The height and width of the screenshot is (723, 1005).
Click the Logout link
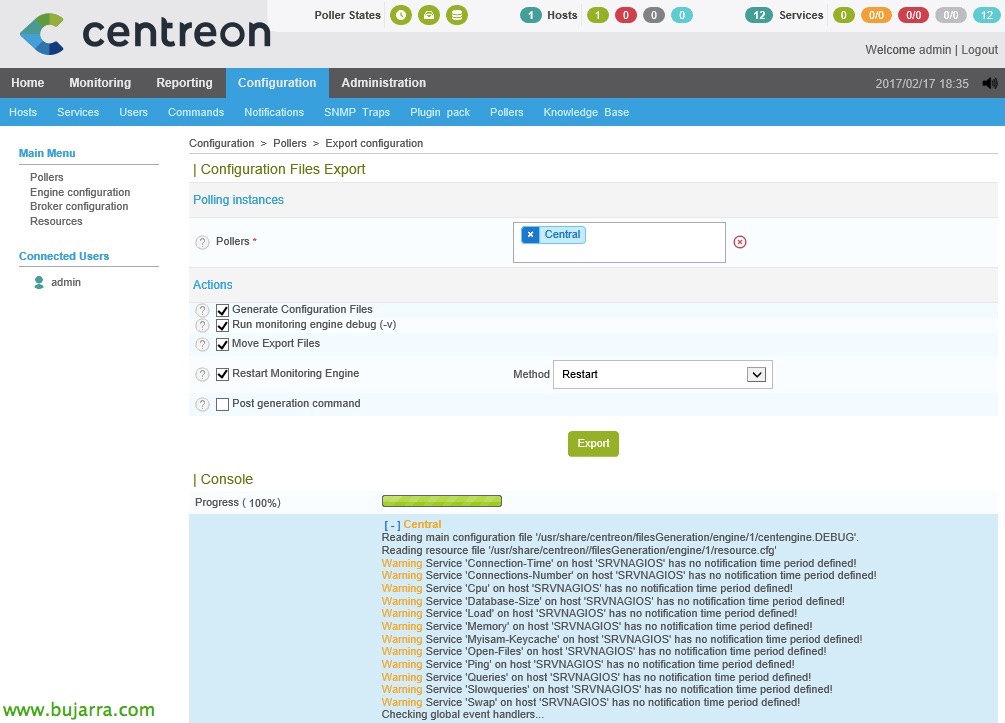[x=979, y=49]
